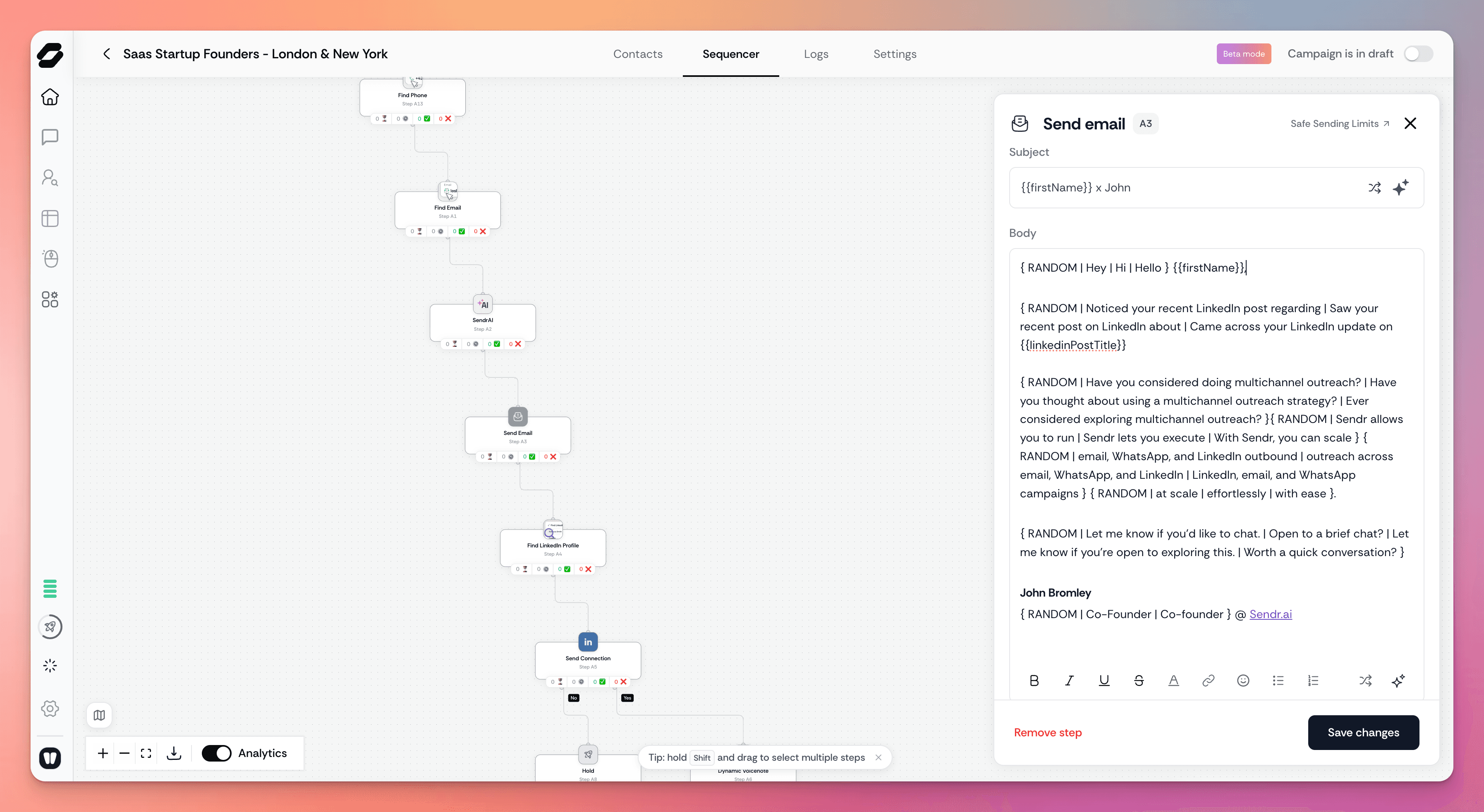Switch to the Logs tab
The width and height of the screenshot is (1484, 812).
(816, 54)
